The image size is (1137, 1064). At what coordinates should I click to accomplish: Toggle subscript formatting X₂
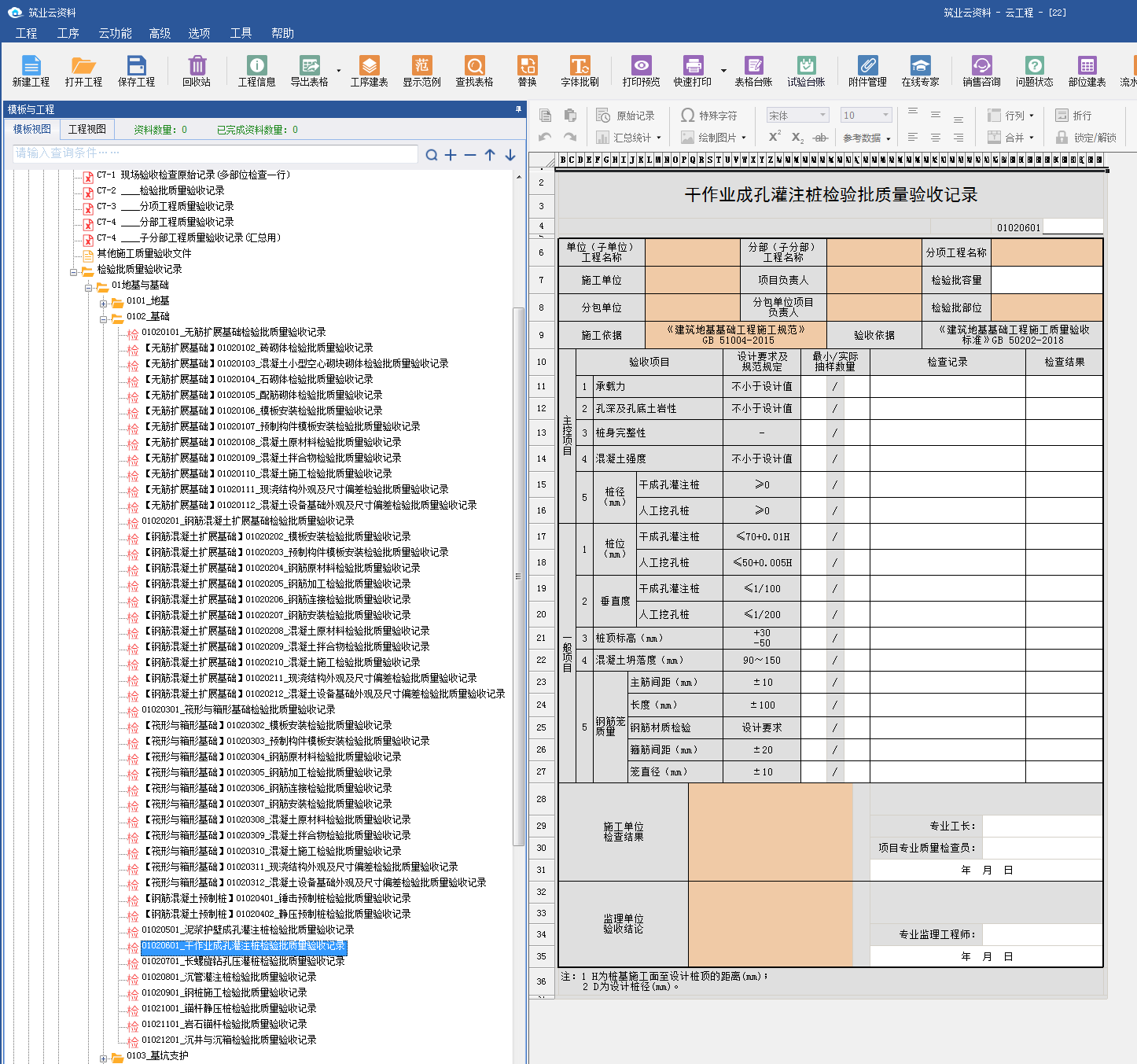797,138
